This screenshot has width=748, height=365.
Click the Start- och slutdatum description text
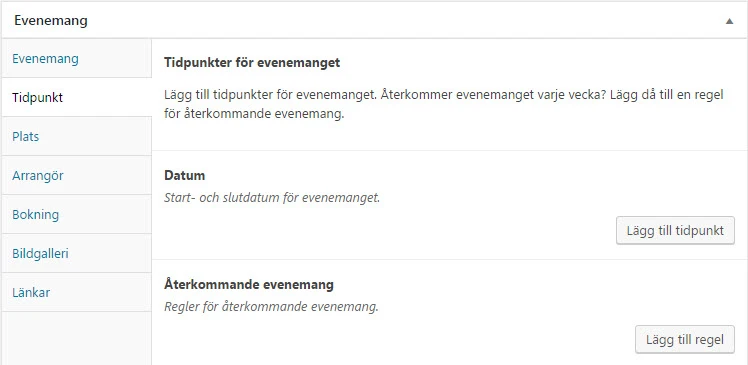click(x=272, y=198)
